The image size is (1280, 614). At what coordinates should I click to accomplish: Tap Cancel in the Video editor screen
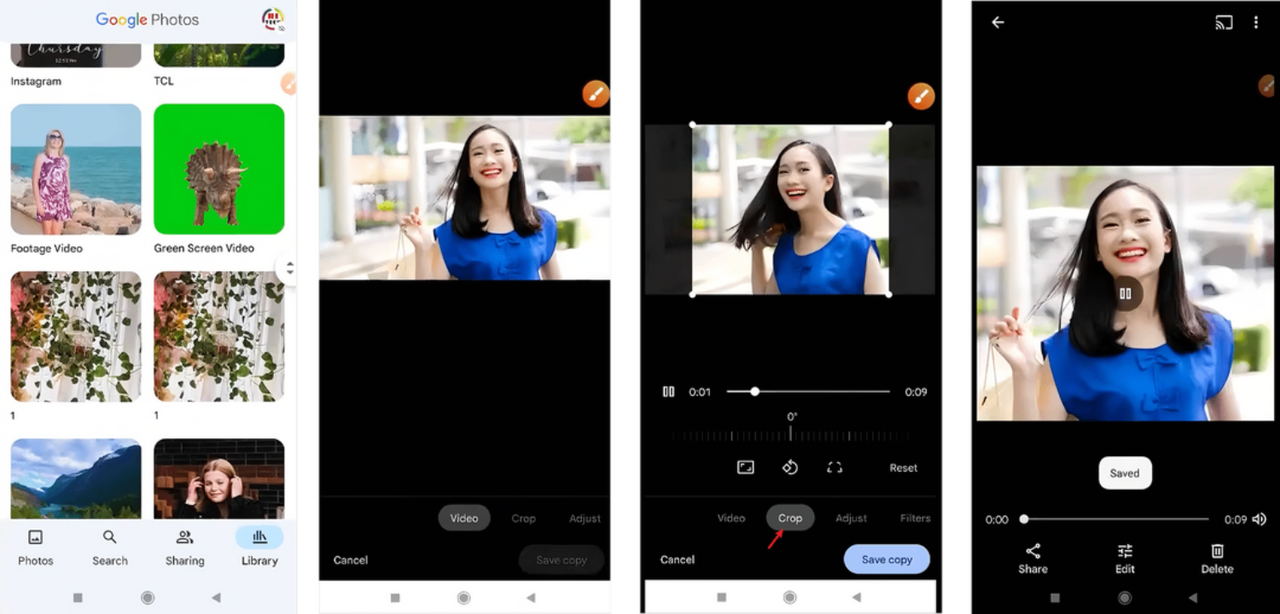pos(351,560)
